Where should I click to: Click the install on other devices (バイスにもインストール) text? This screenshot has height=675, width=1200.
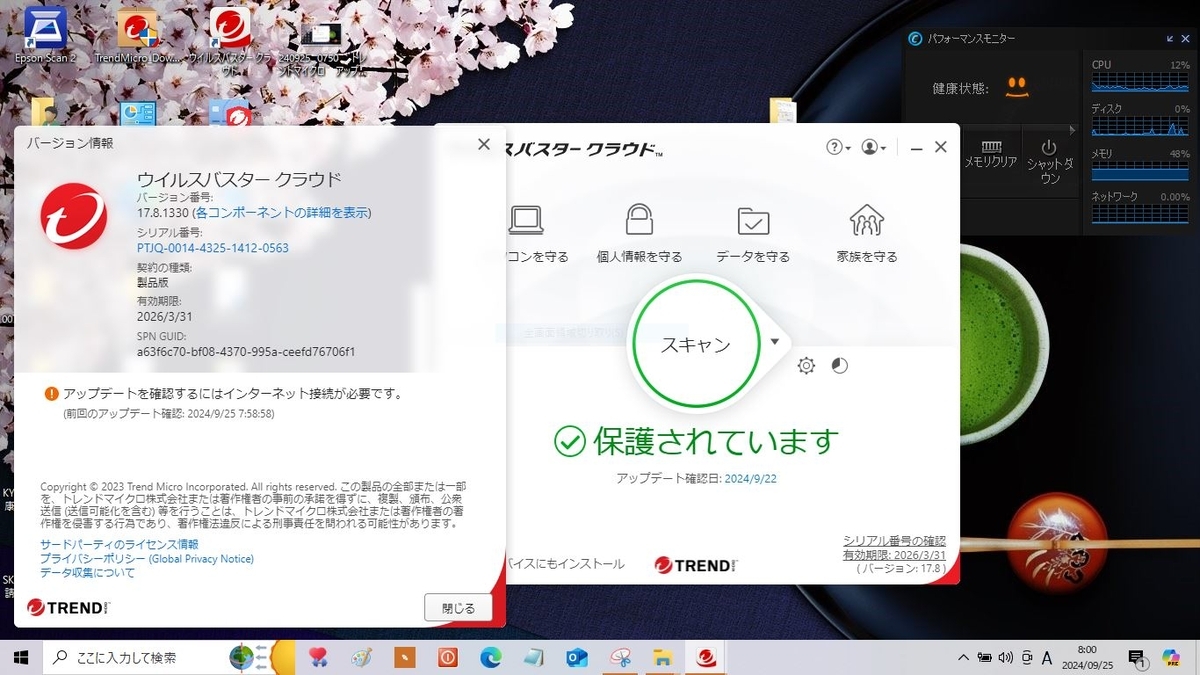[x=566, y=564]
